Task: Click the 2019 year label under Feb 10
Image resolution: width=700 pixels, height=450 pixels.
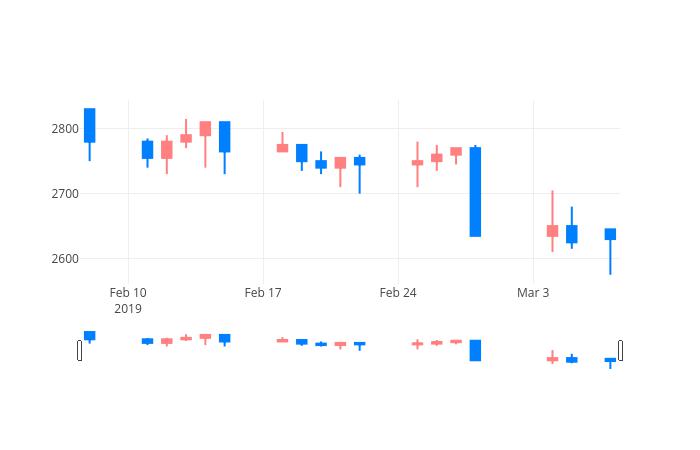Action: coord(128,309)
